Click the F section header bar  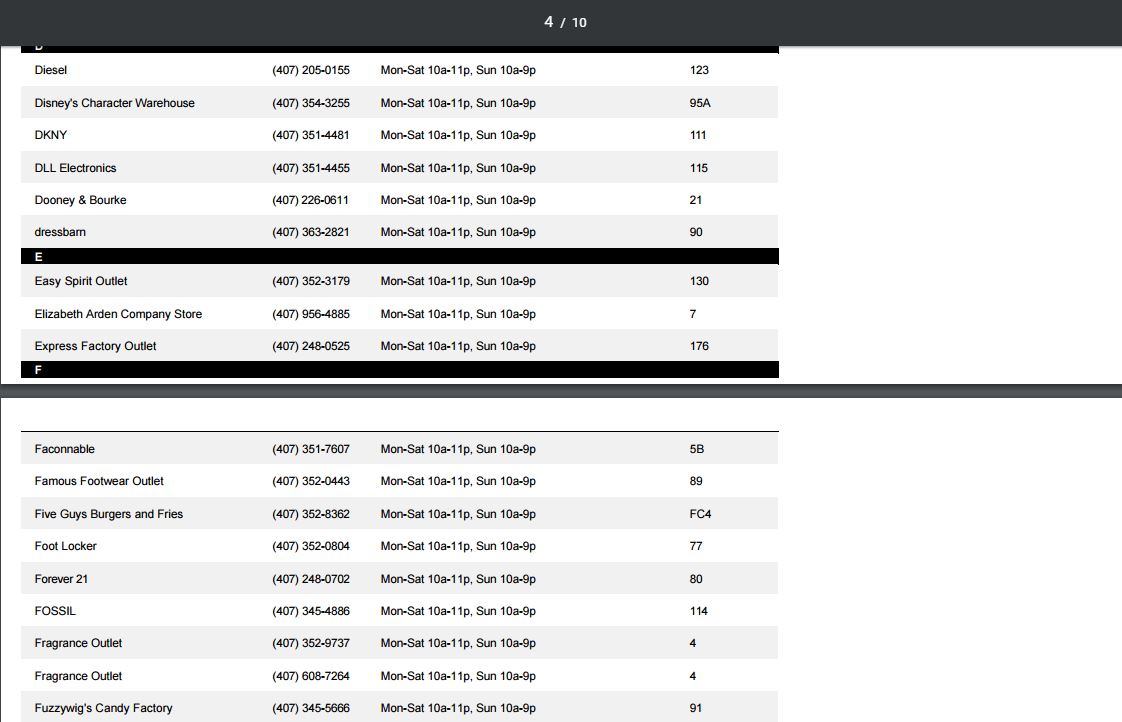point(399,370)
